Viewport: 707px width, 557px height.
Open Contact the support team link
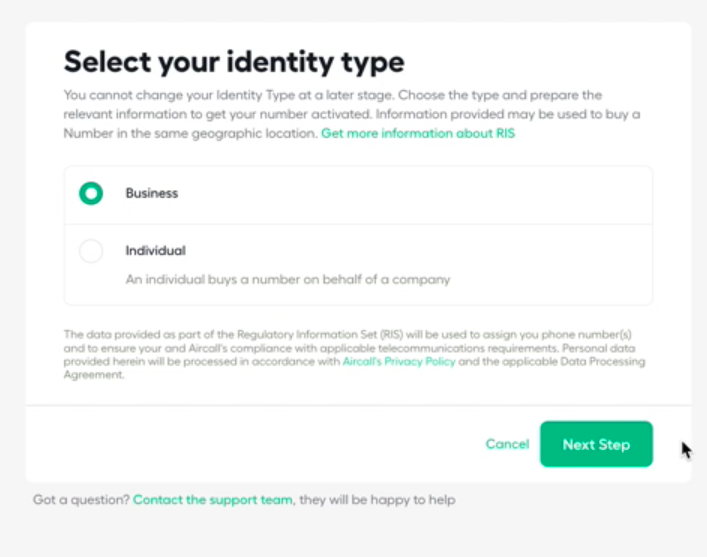(212, 500)
